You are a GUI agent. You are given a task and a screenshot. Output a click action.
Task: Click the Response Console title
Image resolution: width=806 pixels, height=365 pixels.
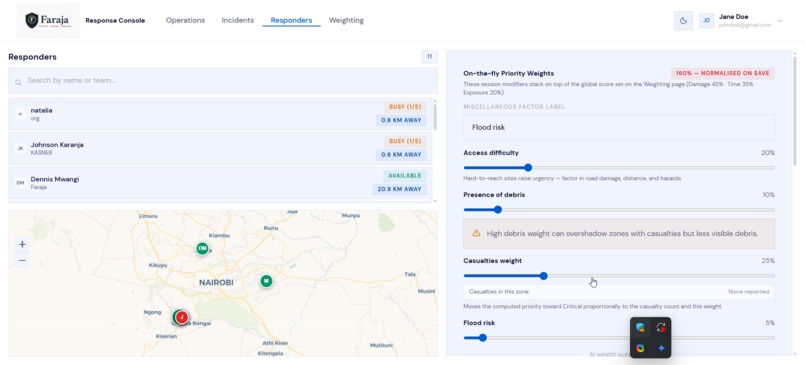coord(115,21)
